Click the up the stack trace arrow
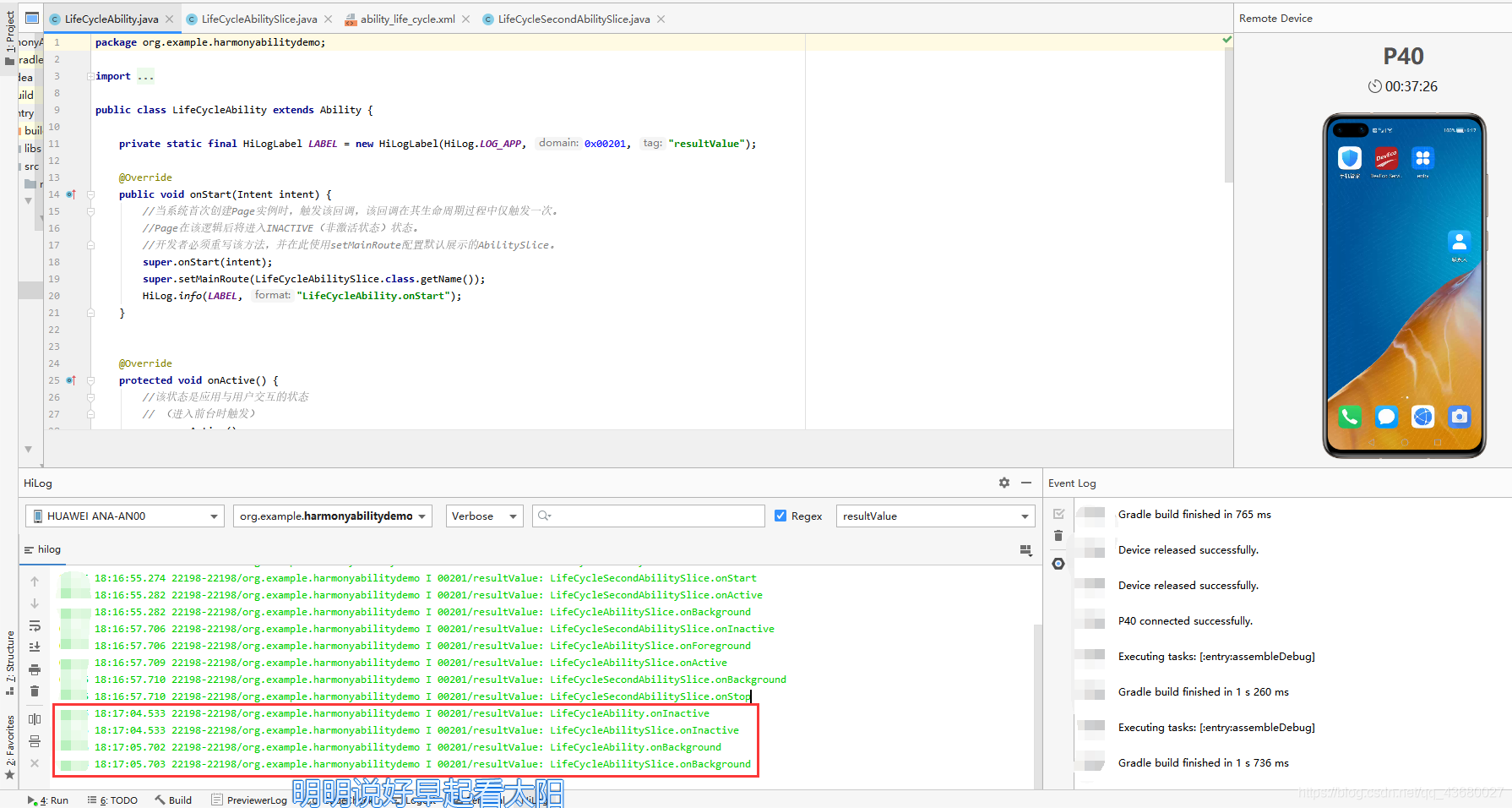The width and height of the screenshot is (1512, 808). (35, 581)
